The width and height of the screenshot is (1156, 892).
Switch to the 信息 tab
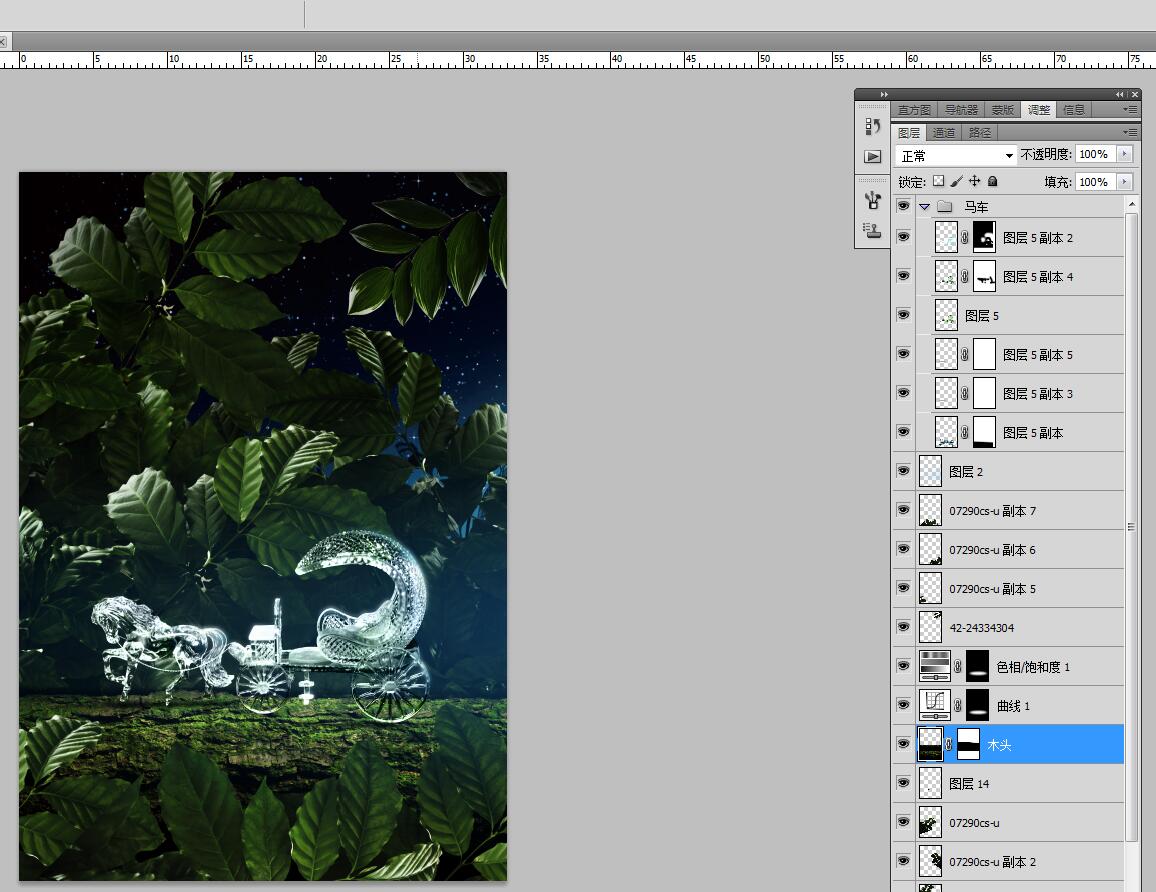(x=1073, y=110)
